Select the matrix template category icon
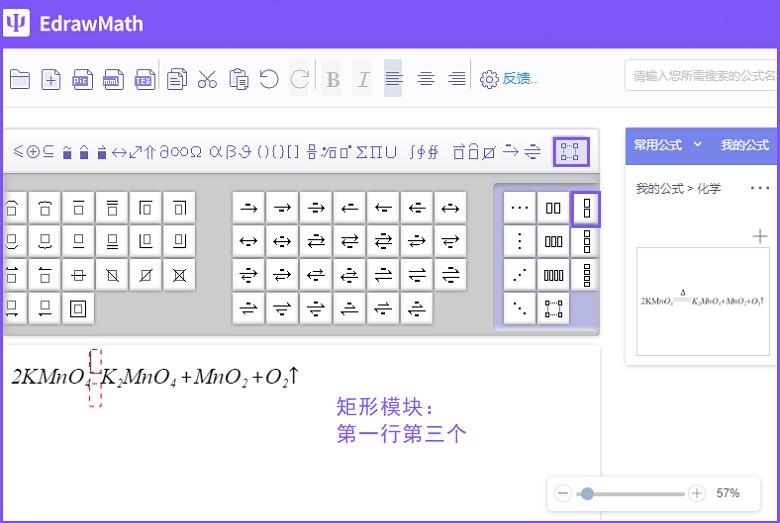 (x=570, y=152)
